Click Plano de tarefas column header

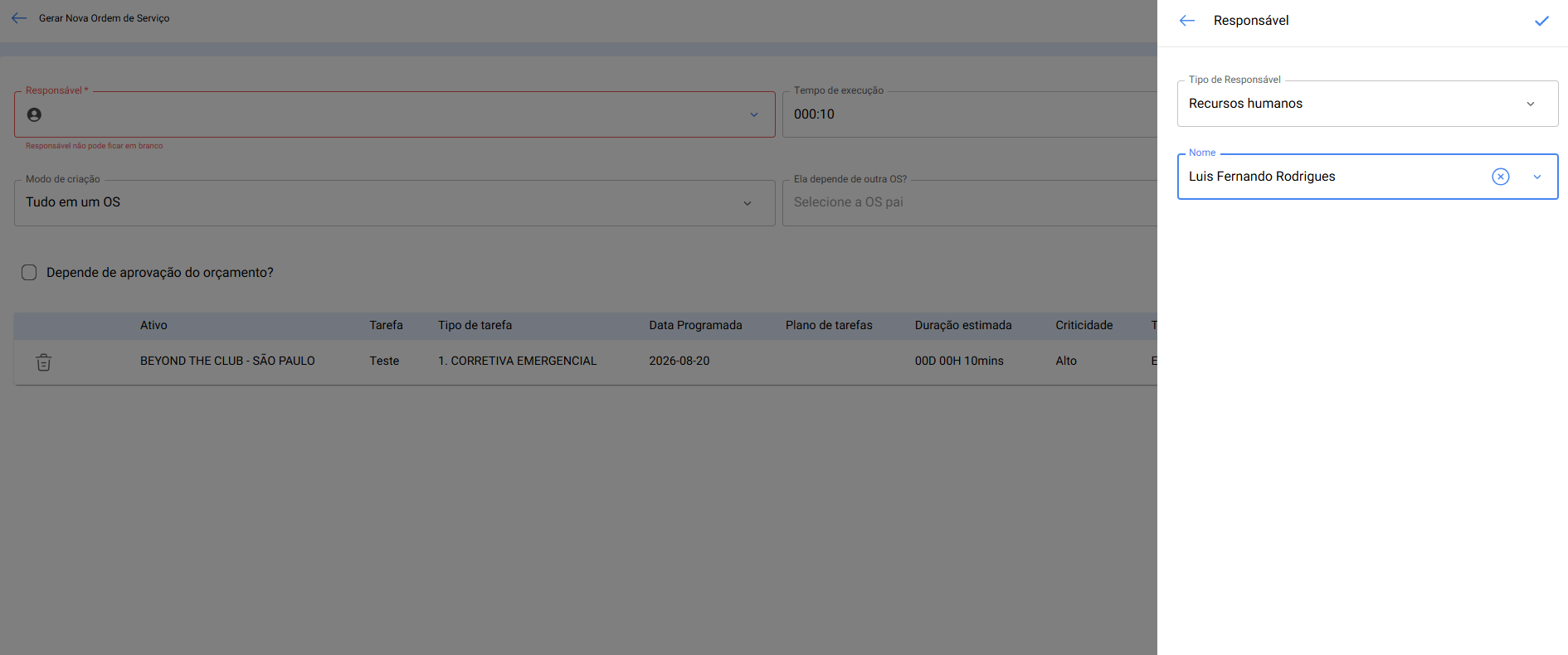[x=829, y=325]
